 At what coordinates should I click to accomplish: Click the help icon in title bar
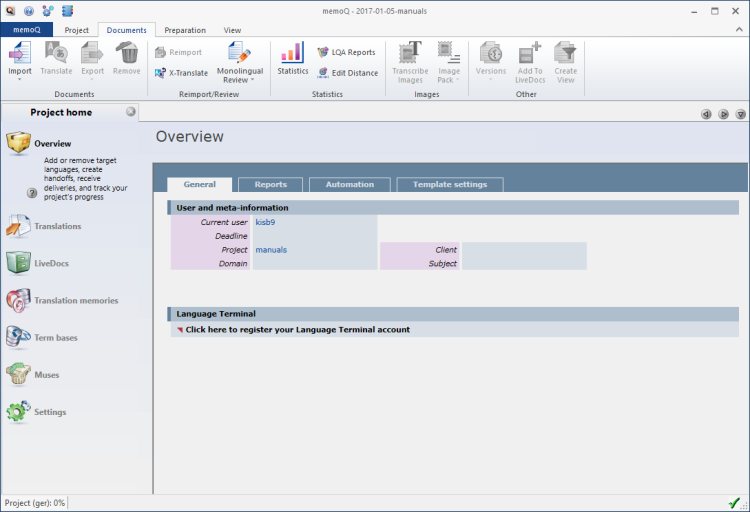28,11
